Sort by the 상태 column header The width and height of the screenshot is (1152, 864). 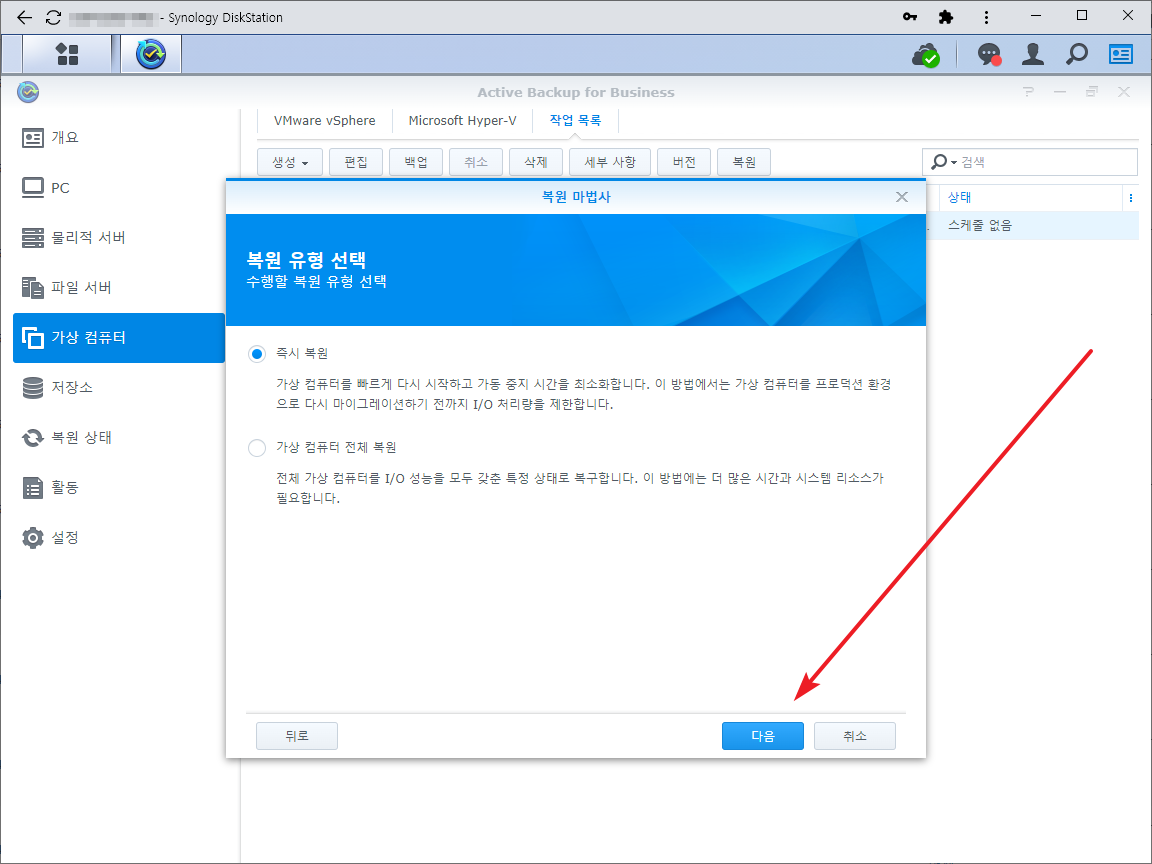point(960,198)
